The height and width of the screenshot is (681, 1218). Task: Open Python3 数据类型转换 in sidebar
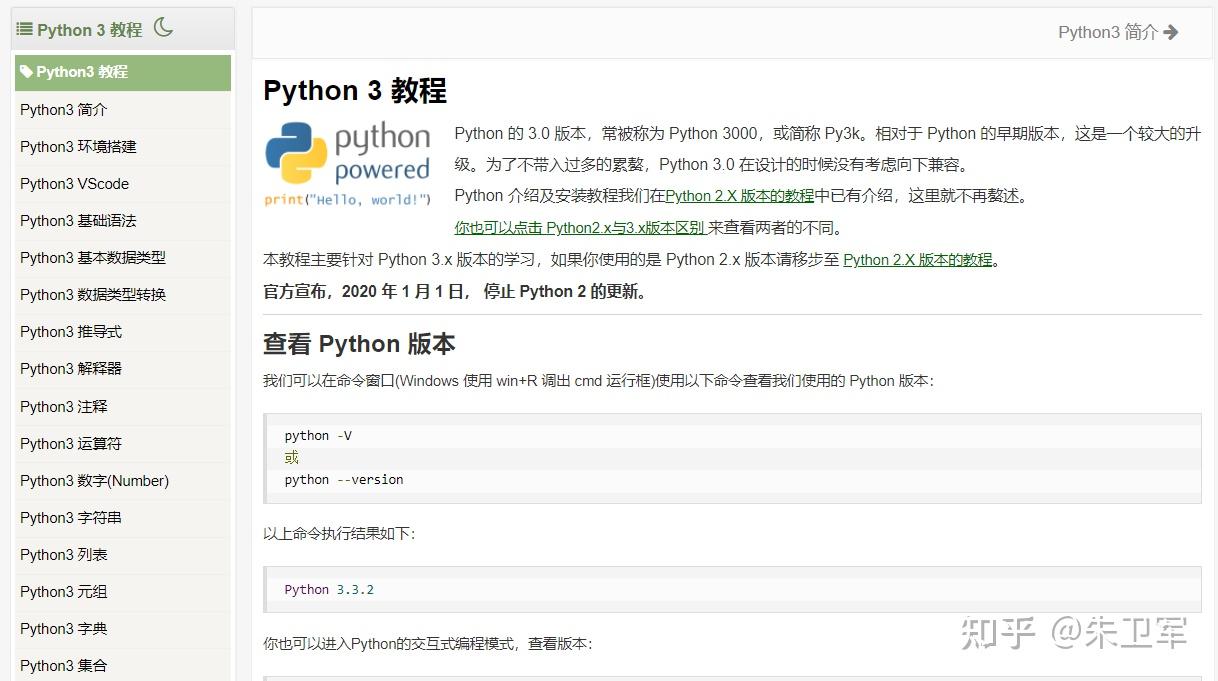[x=93, y=294]
